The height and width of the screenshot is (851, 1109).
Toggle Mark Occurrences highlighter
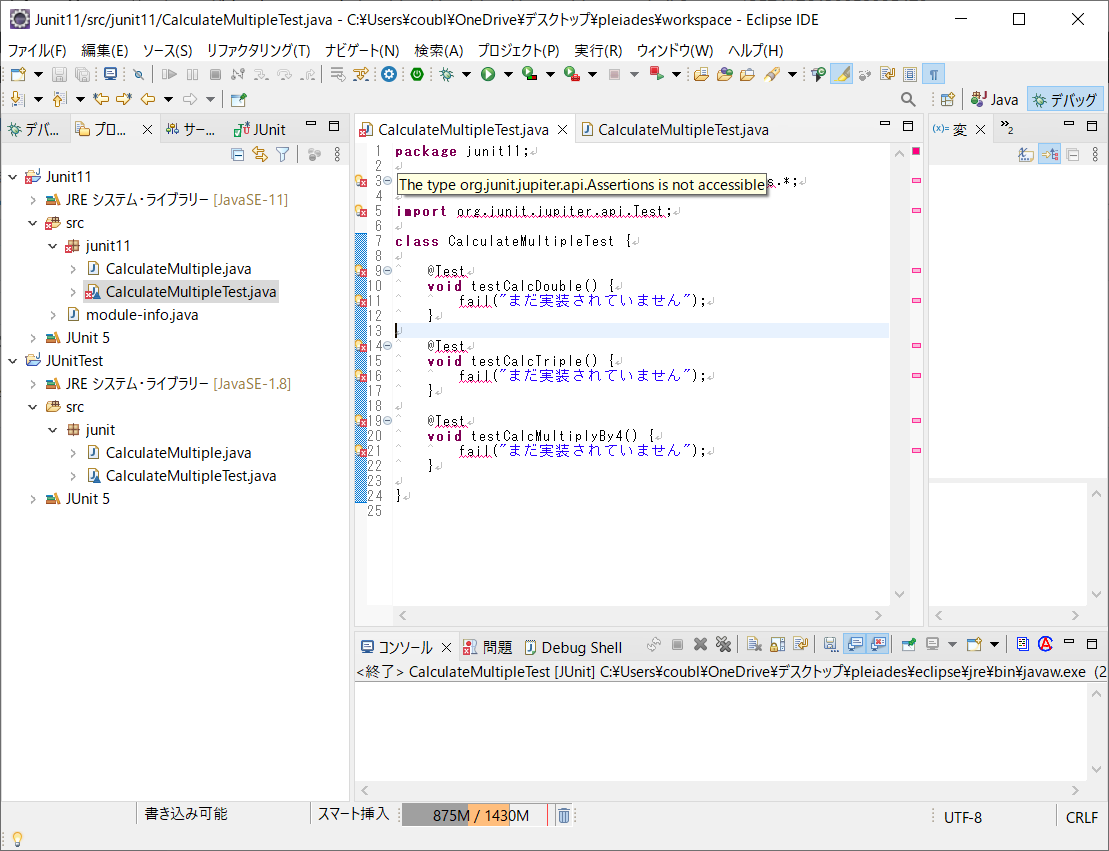pos(841,74)
